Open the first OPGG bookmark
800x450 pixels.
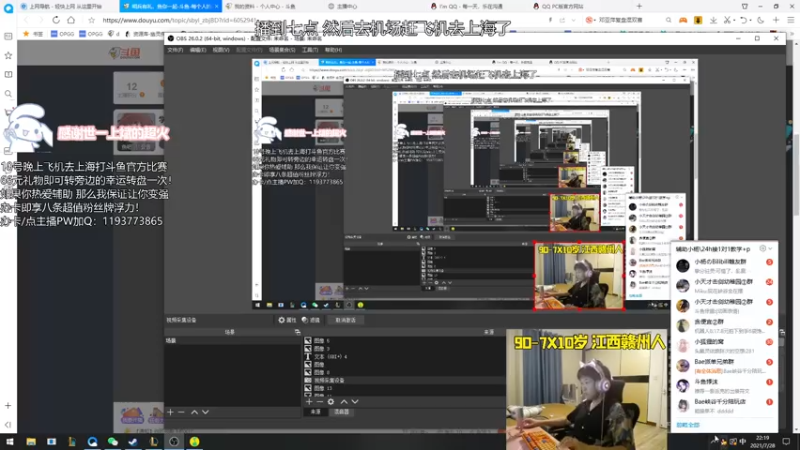pyautogui.click(x=63, y=34)
